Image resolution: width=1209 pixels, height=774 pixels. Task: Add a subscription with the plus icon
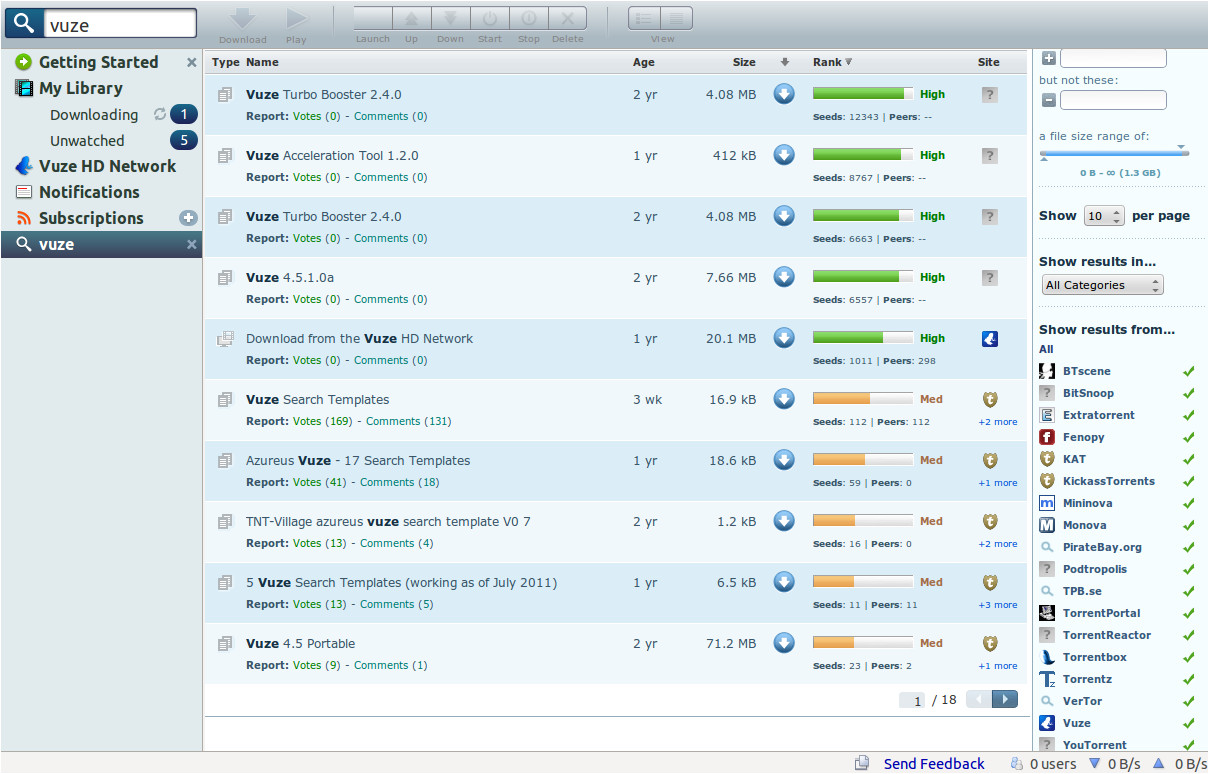(x=188, y=218)
